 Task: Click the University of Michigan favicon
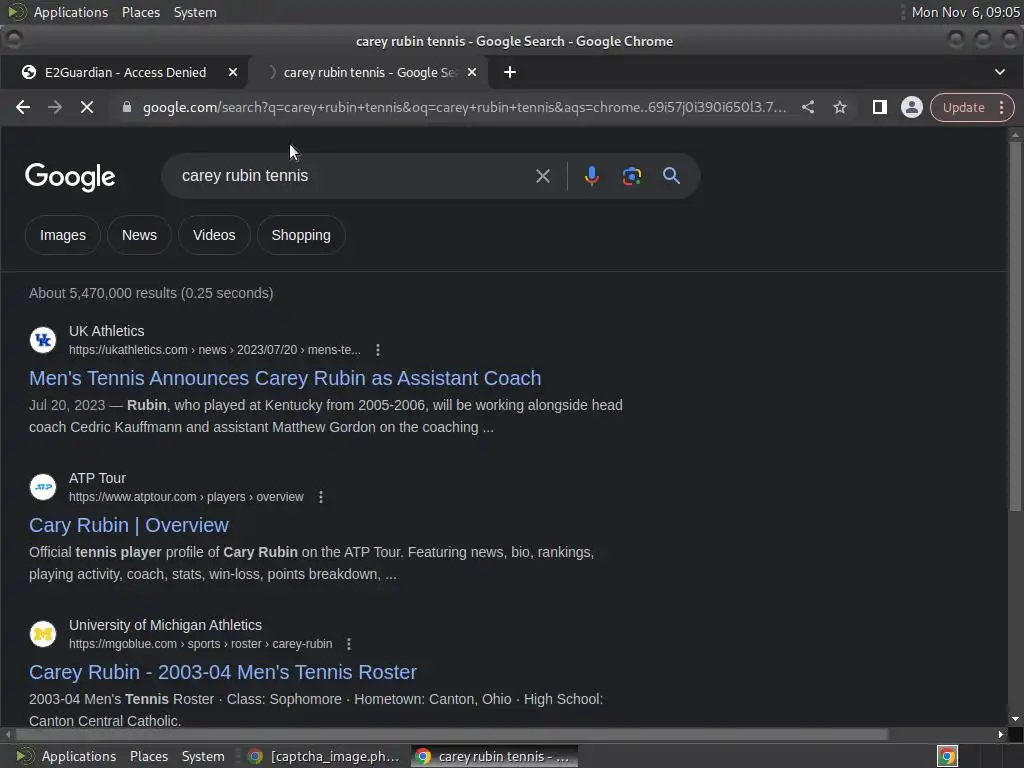tap(43, 634)
